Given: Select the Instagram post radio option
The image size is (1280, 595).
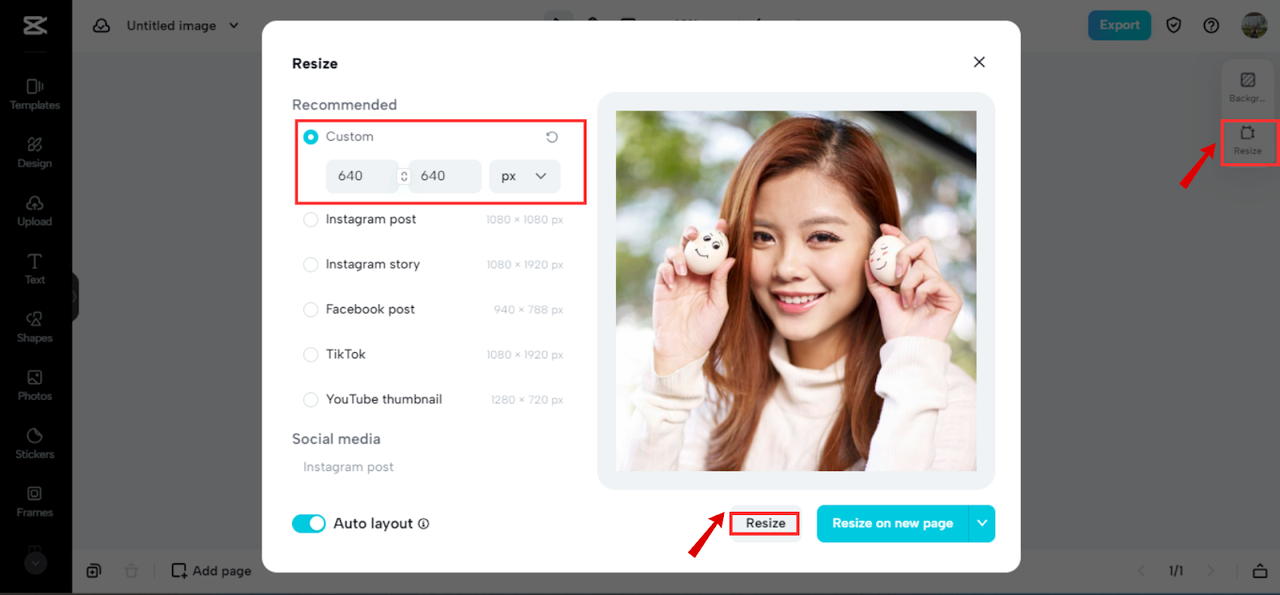Looking at the screenshot, I should (311, 219).
